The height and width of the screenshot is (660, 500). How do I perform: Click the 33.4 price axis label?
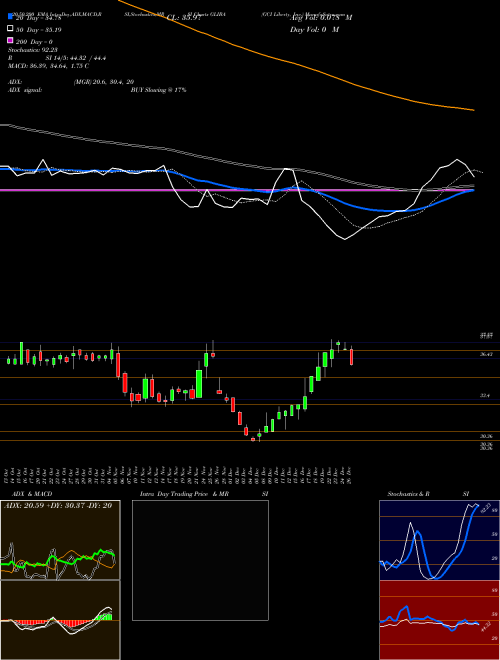pos(485,396)
